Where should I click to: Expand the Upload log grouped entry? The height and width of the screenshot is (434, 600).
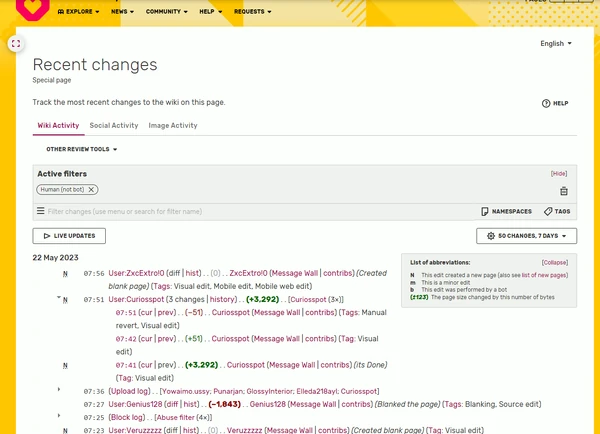[59, 389]
